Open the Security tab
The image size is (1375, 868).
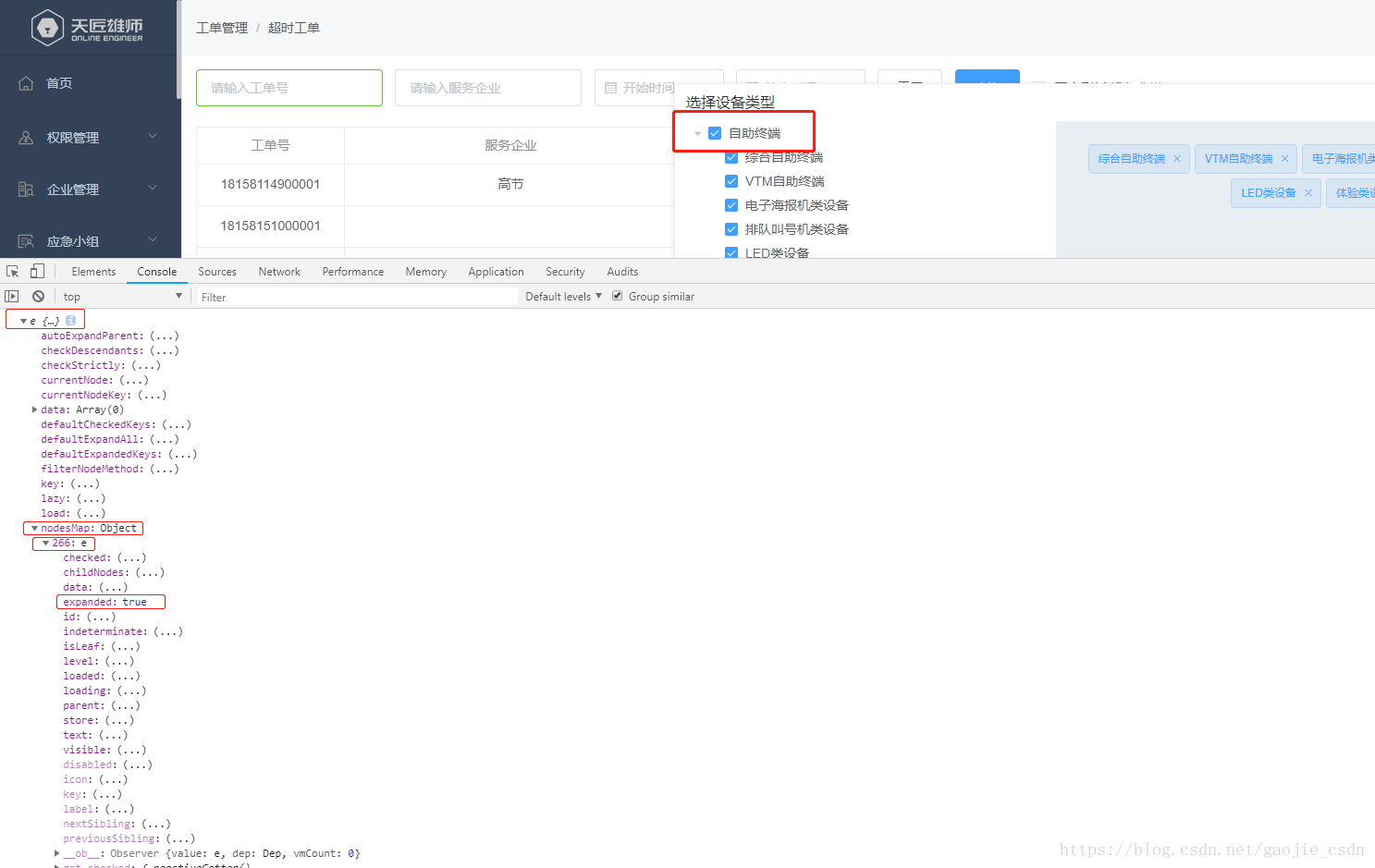coord(565,272)
